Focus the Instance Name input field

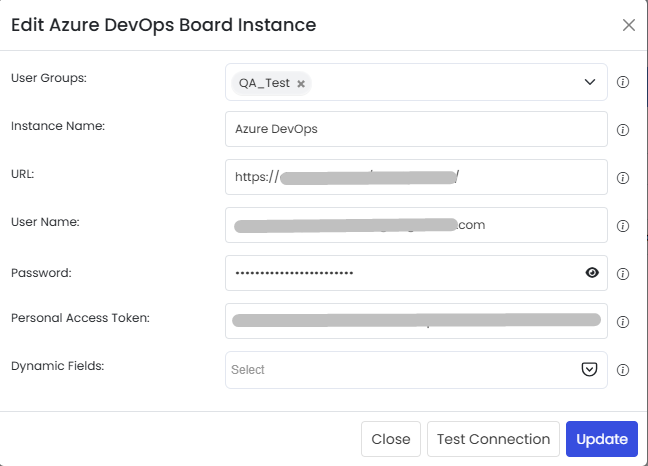416,129
